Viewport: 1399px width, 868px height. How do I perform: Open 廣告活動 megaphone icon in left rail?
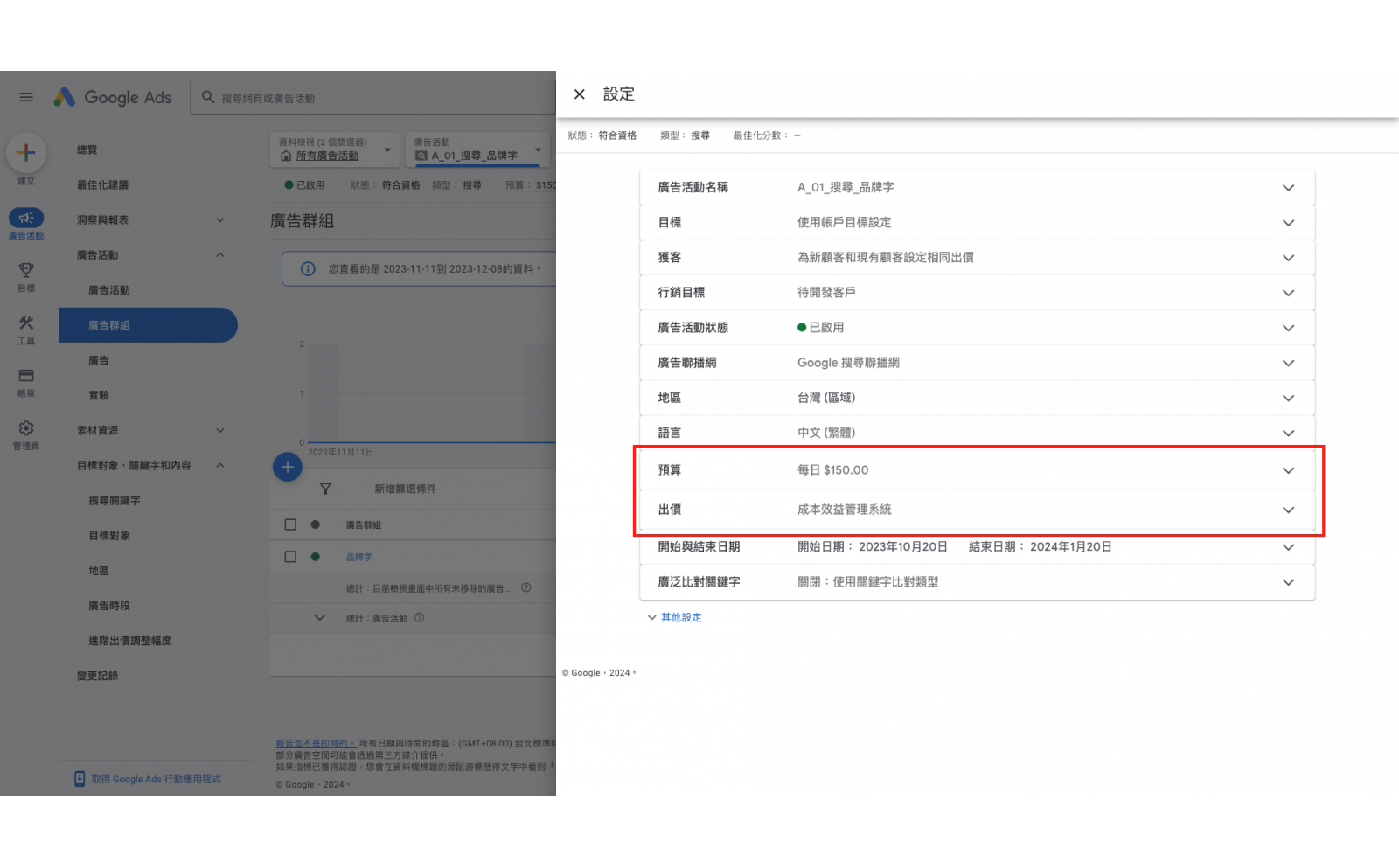pyautogui.click(x=26, y=218)
